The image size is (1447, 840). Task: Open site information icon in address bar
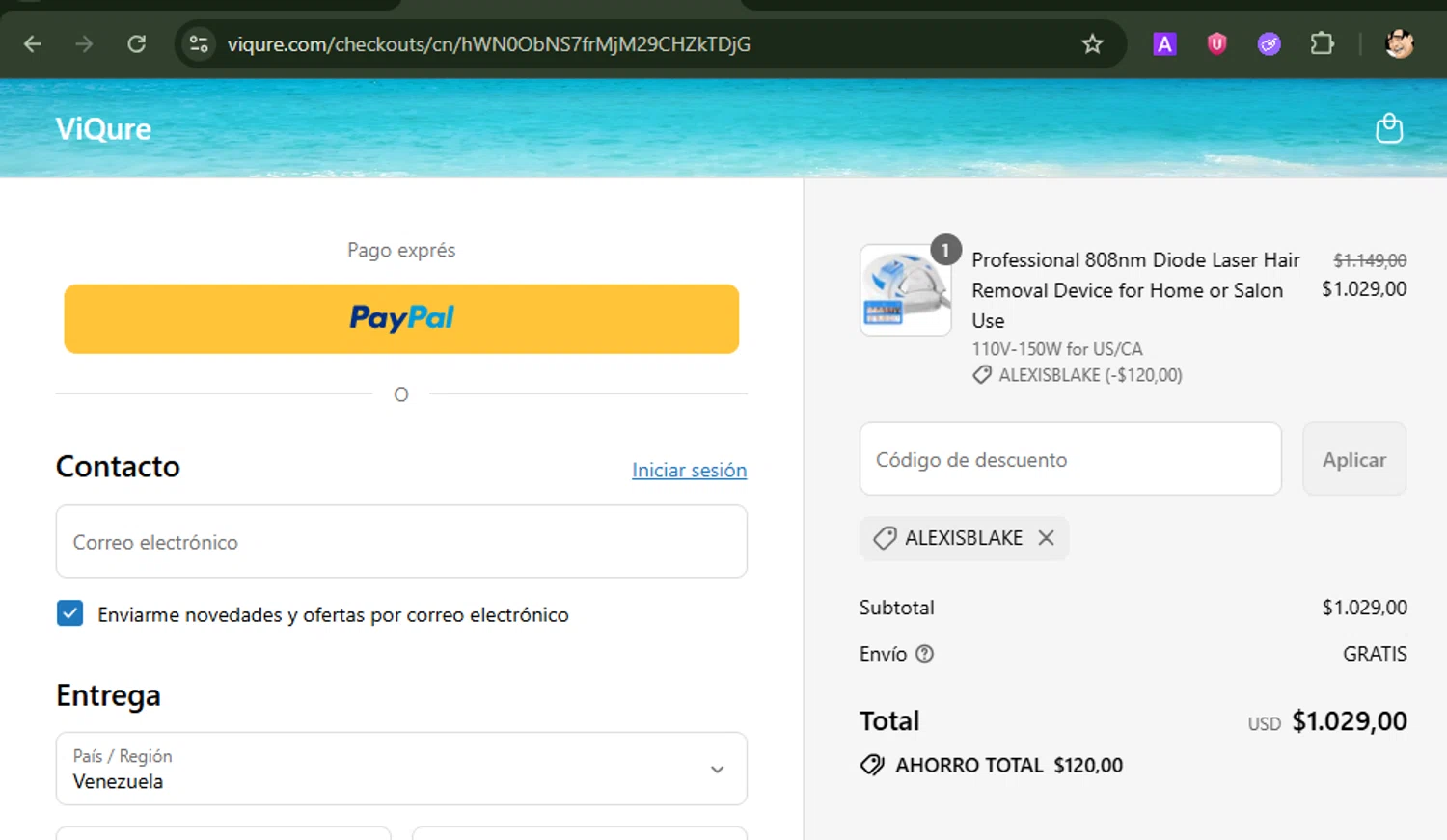pos(199,44)
